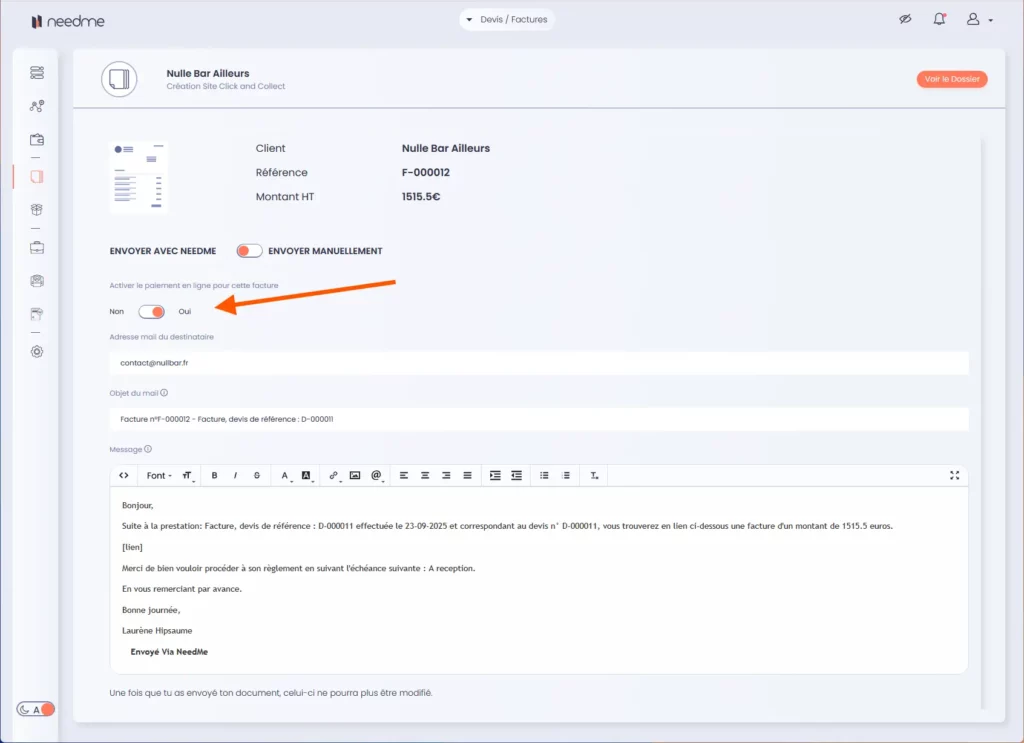Image resolution: width=1024 pixels, height=743 pixels.
Task: Open the Devis / Factures dropdown
Action: 507,20
